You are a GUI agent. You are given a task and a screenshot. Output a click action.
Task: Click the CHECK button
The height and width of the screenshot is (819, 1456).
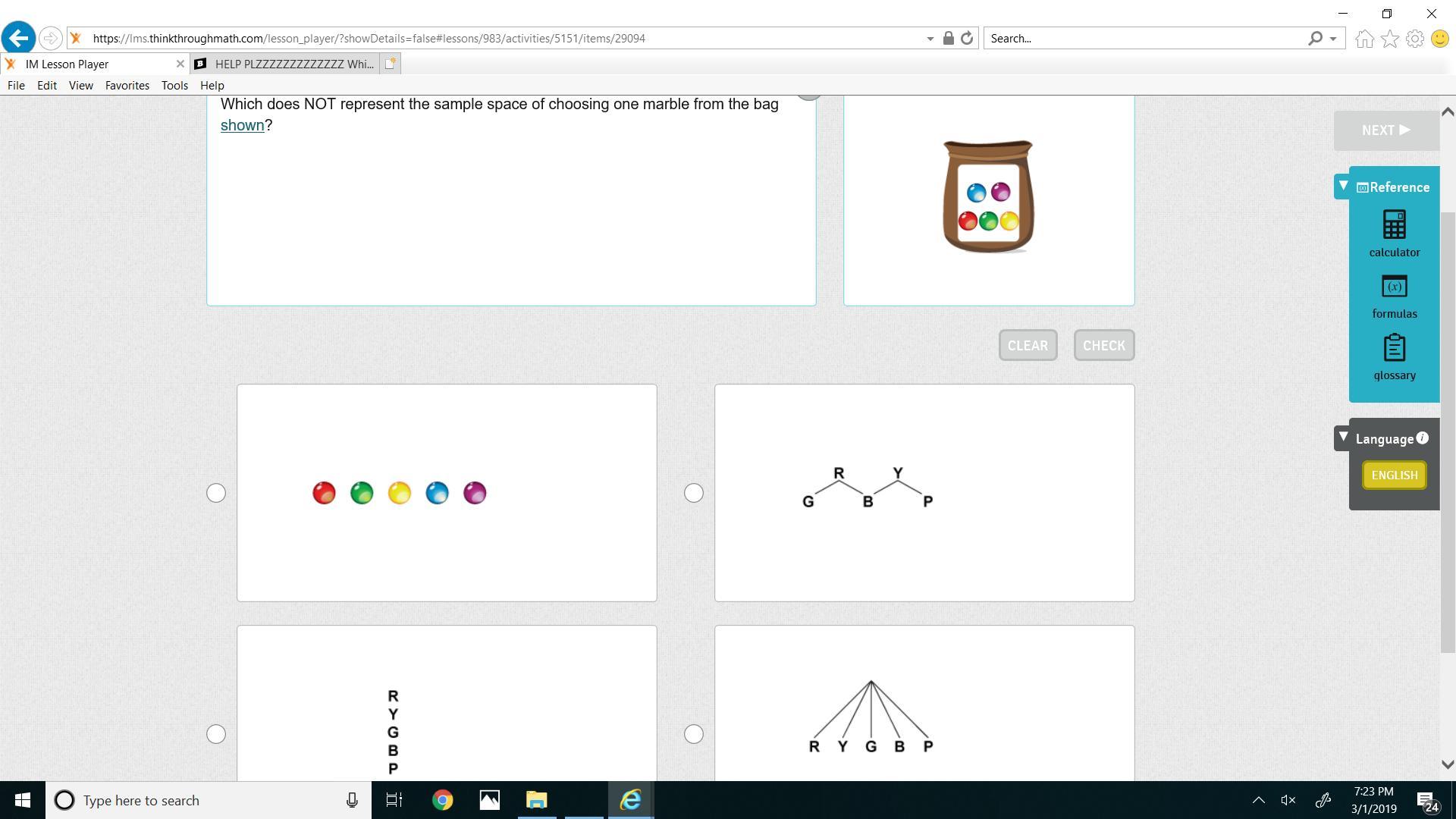coord(1103,345)
